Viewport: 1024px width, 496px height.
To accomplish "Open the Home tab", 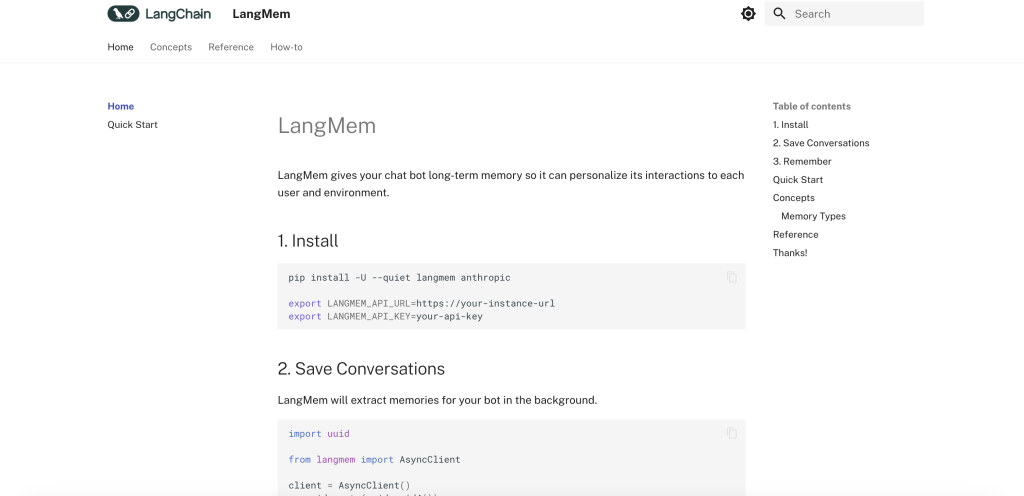I will pos(120,47).
